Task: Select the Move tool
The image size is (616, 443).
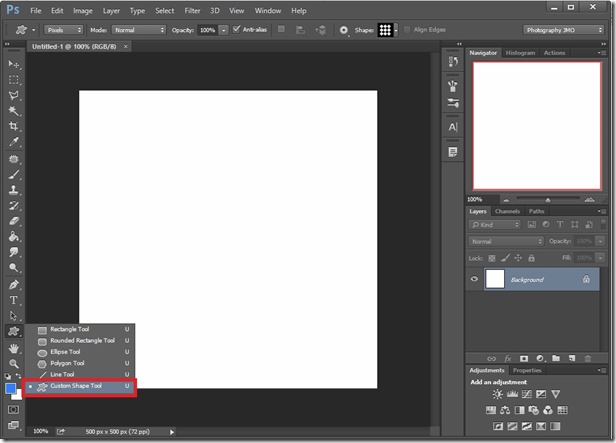Action: [x=14, y=64]
